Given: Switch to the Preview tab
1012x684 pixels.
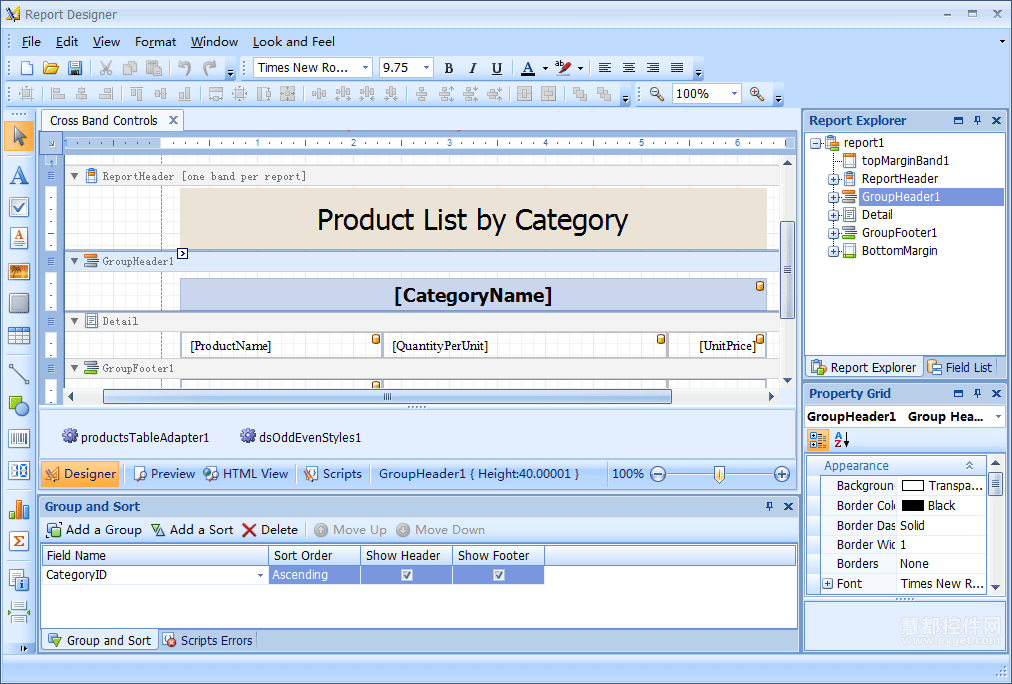Looking at the screenshot, I should [x=164, y=474].
